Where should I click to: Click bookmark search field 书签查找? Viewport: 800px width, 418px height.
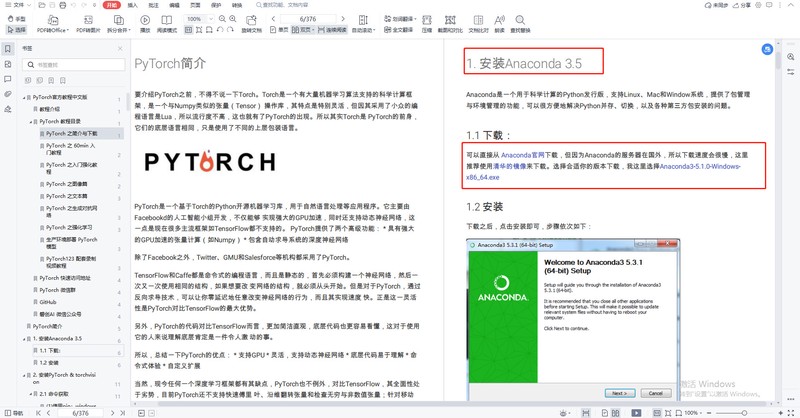74,65
